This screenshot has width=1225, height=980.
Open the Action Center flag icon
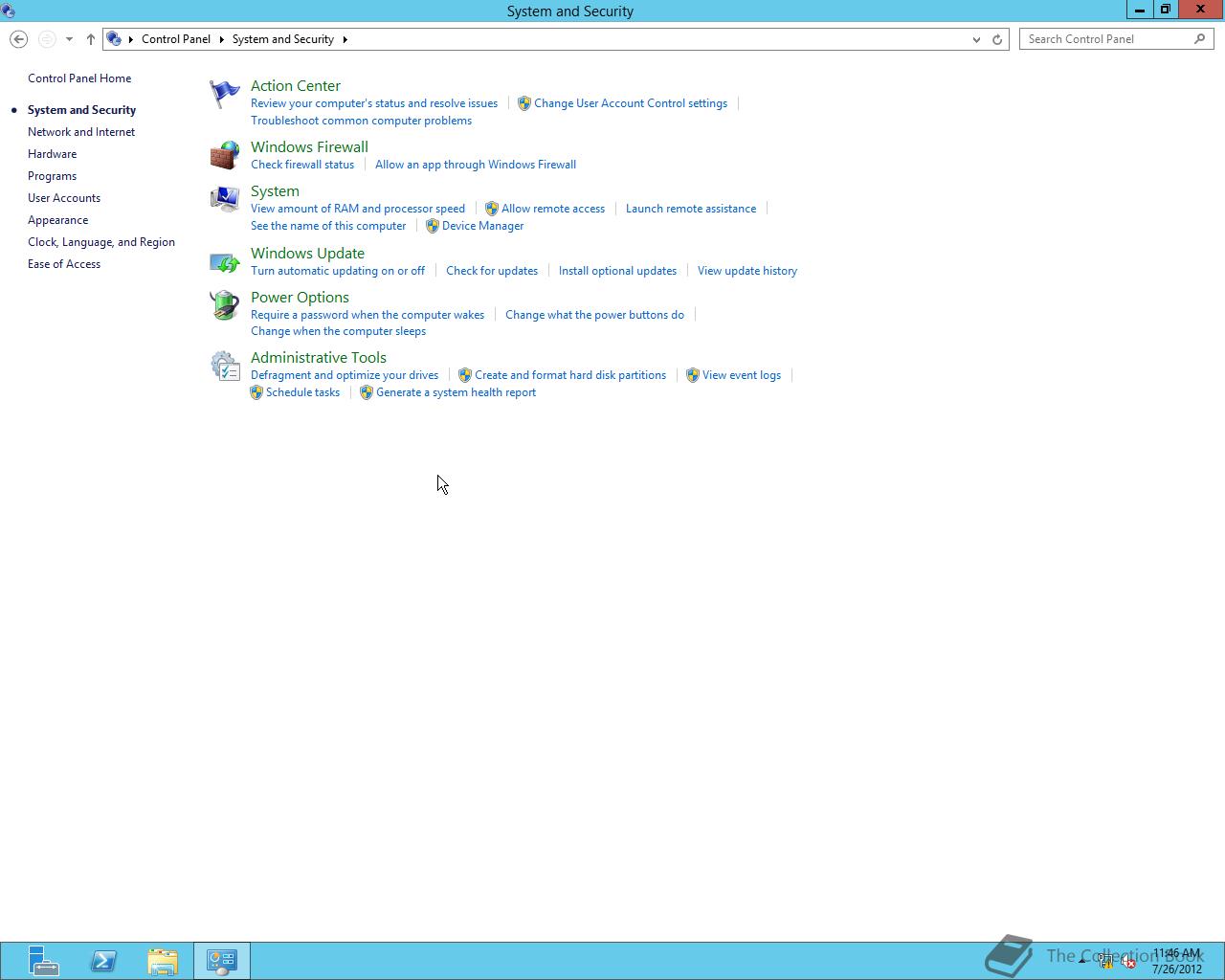tap(225, 94)
